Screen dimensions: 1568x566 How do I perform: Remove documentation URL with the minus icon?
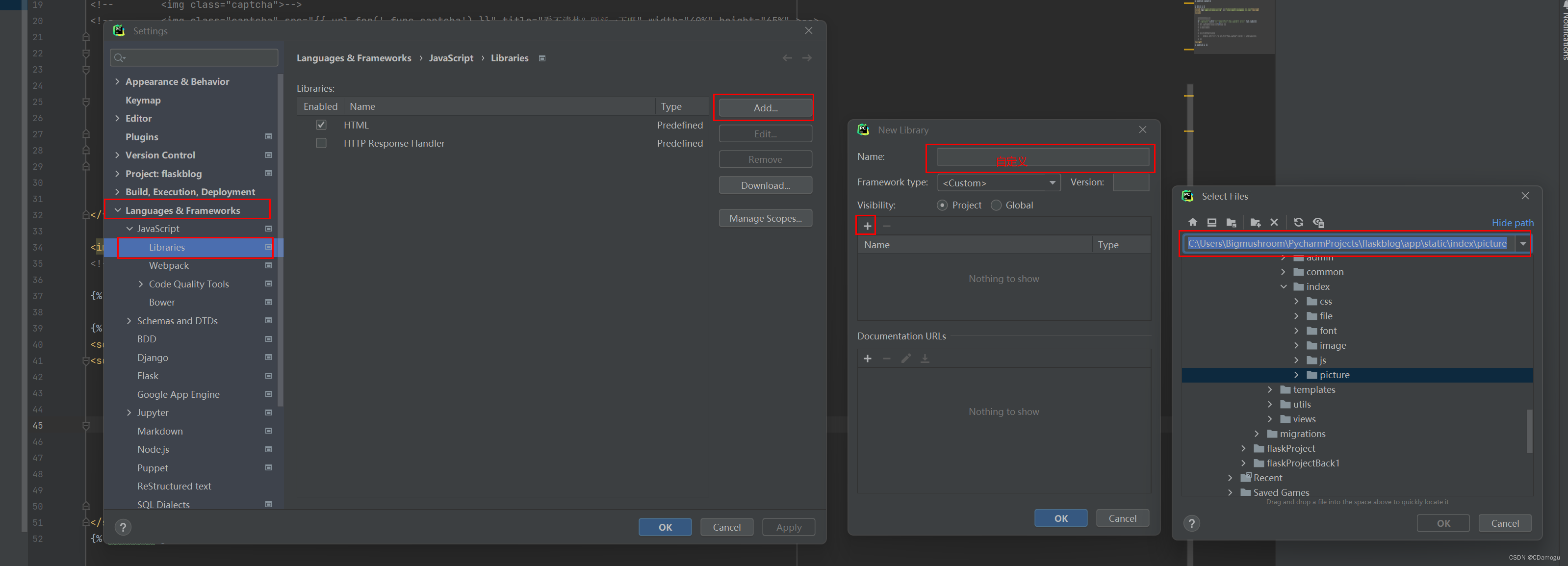(886, 359)
